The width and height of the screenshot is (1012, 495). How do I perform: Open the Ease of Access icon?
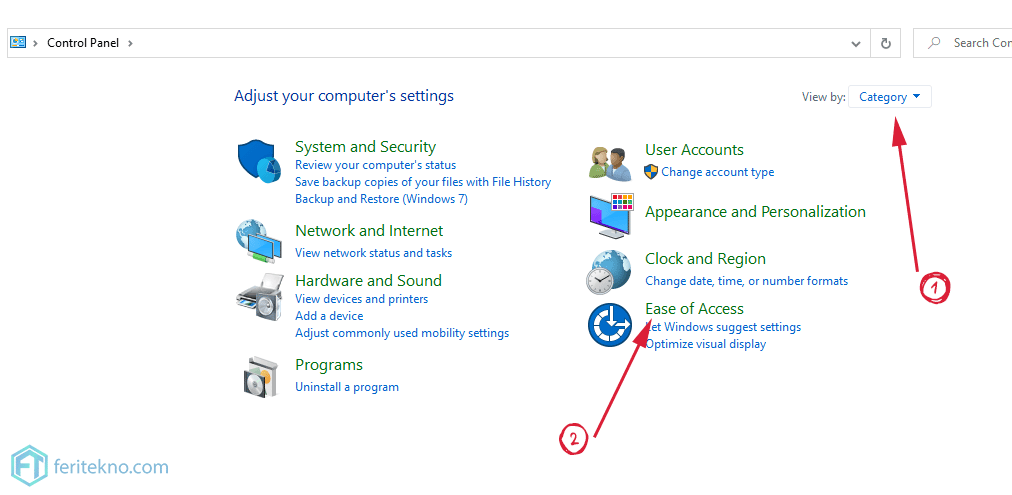[x=610, y=324]
